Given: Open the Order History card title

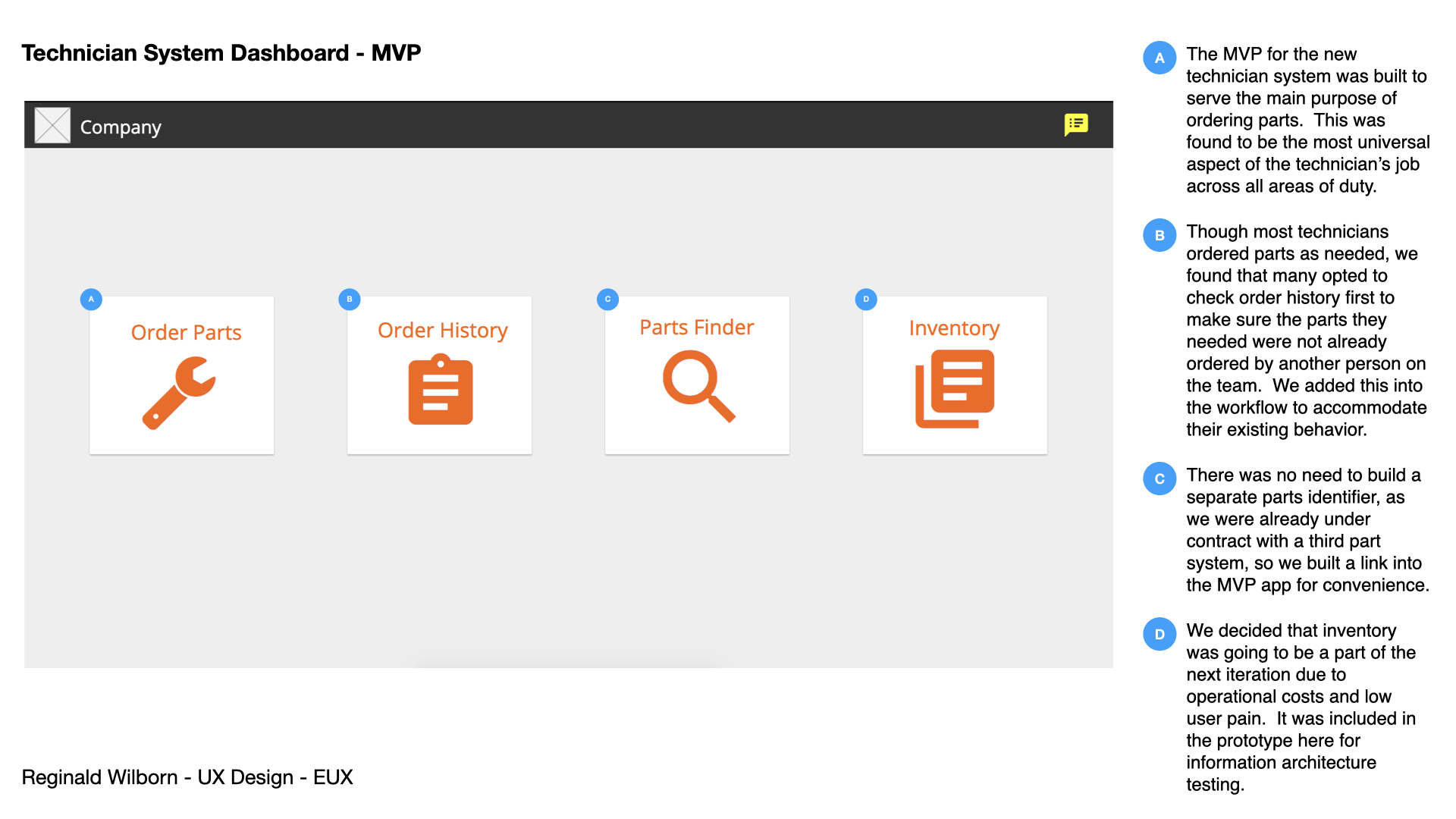Looking at the screenshot, I should (442, 330).
